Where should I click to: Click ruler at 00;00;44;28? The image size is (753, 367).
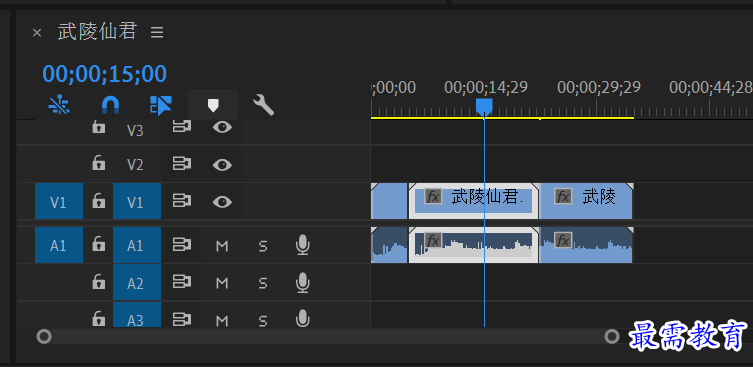[711, 87]
